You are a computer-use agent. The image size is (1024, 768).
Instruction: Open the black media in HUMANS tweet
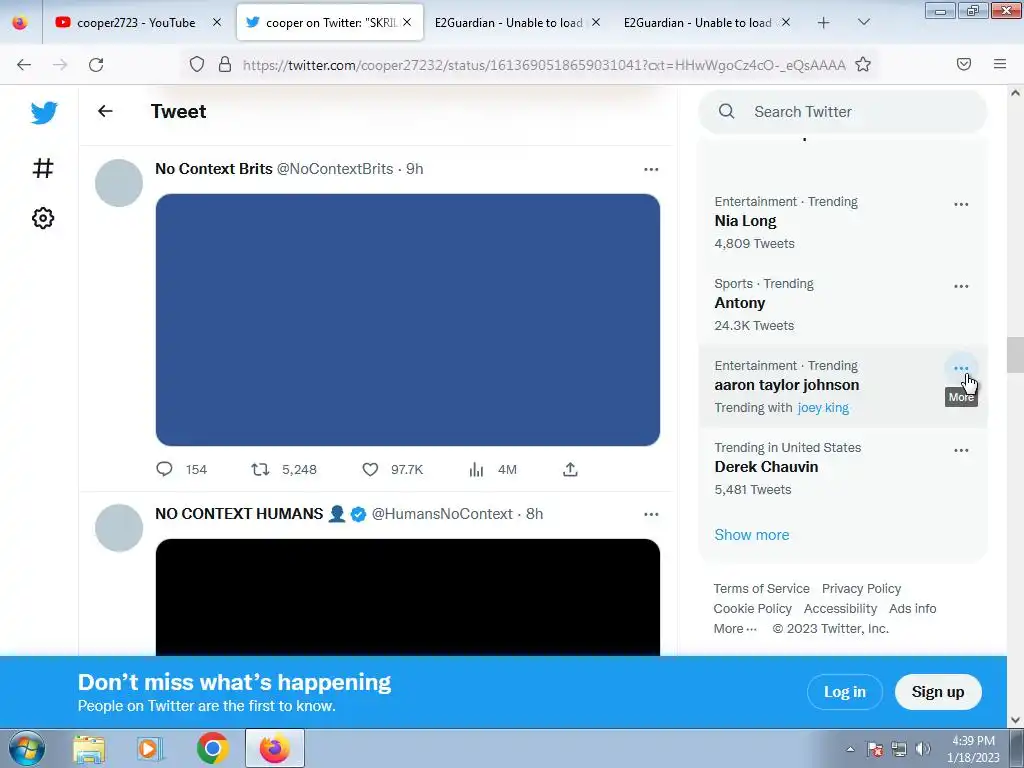(408, 597)
